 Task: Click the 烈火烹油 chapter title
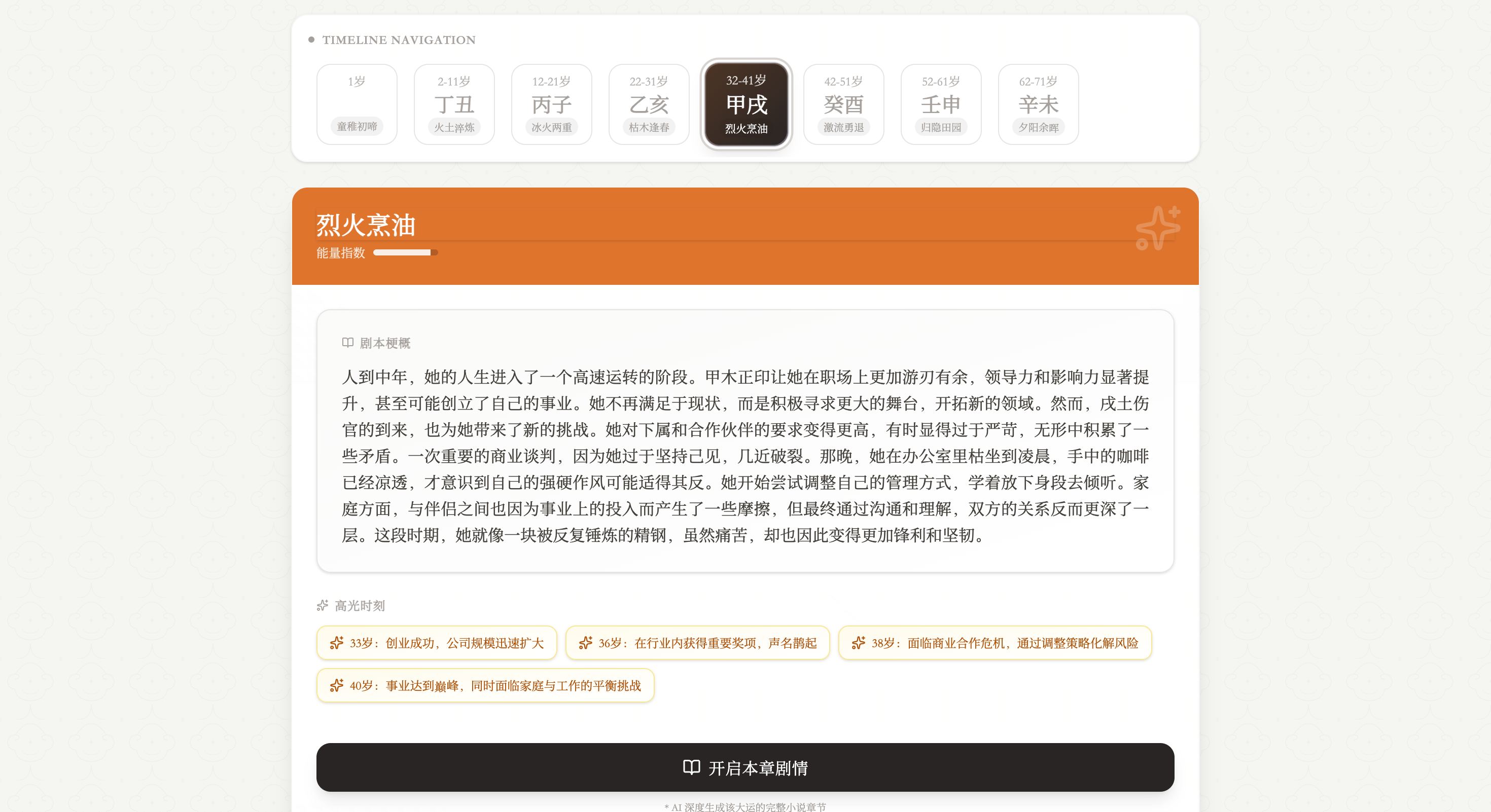tap(366, 226)
